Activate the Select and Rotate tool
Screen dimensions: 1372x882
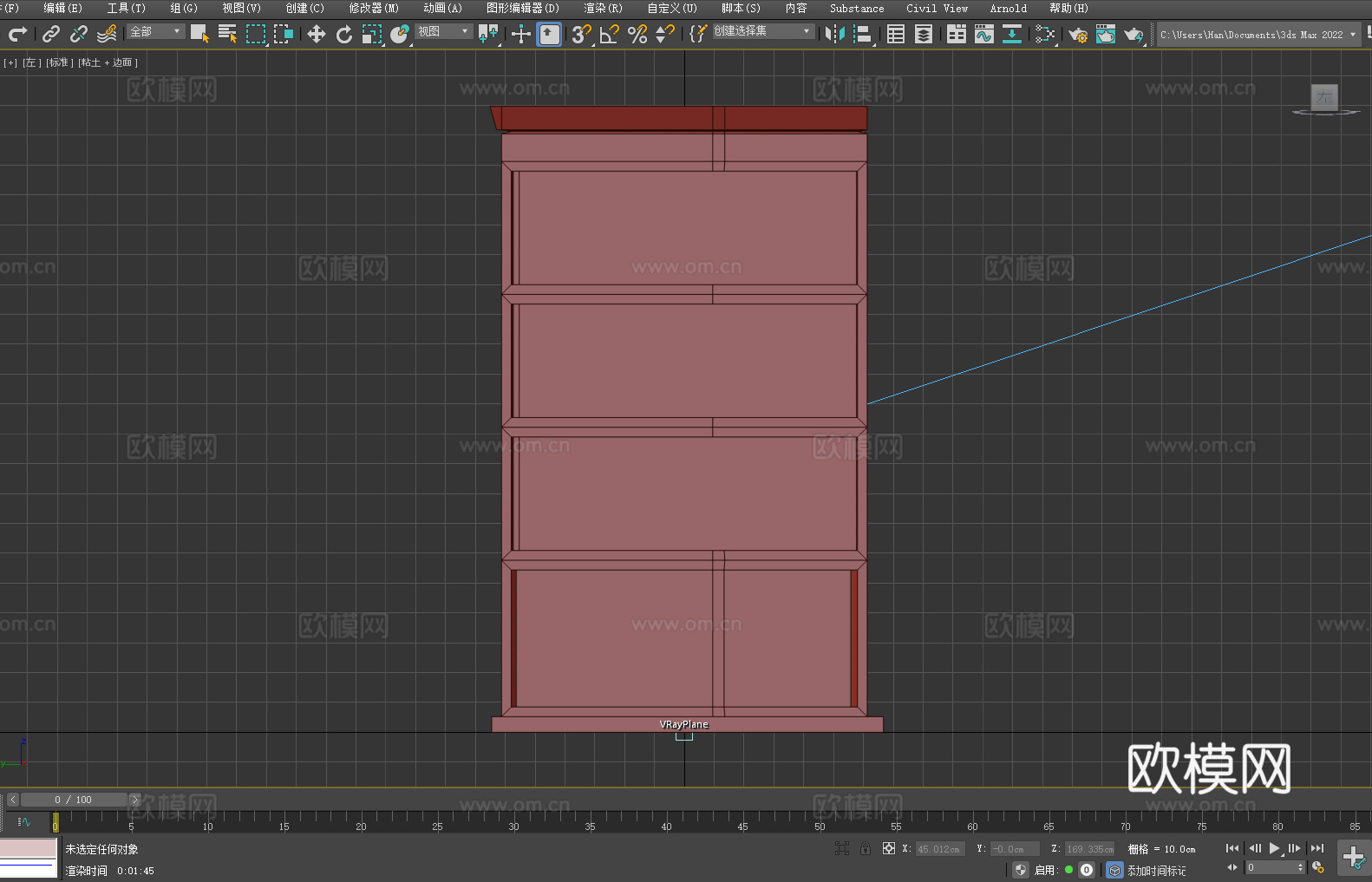tap(344, 34)
